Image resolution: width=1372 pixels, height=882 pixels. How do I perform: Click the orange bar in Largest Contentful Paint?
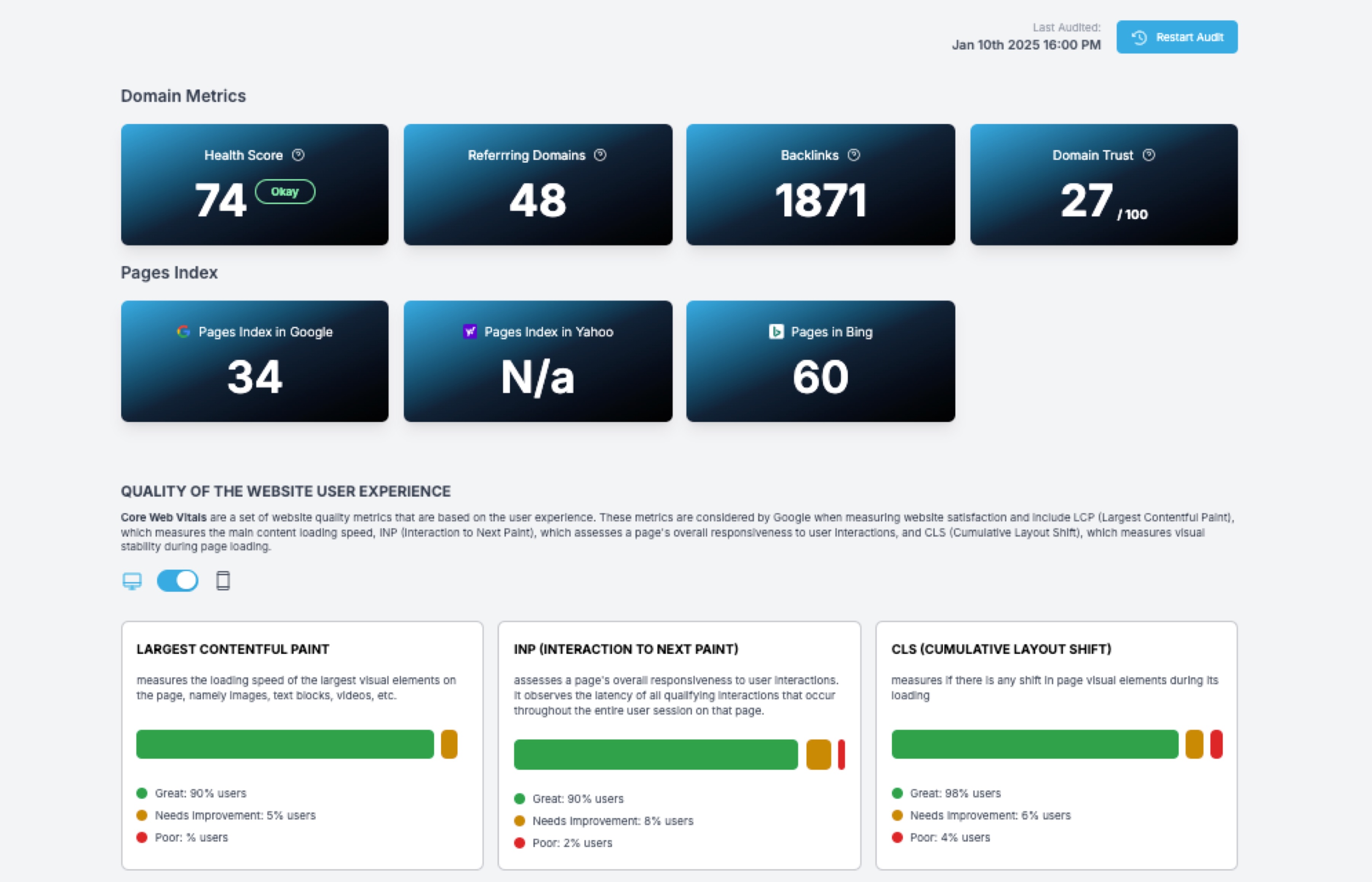click(449, 744)
